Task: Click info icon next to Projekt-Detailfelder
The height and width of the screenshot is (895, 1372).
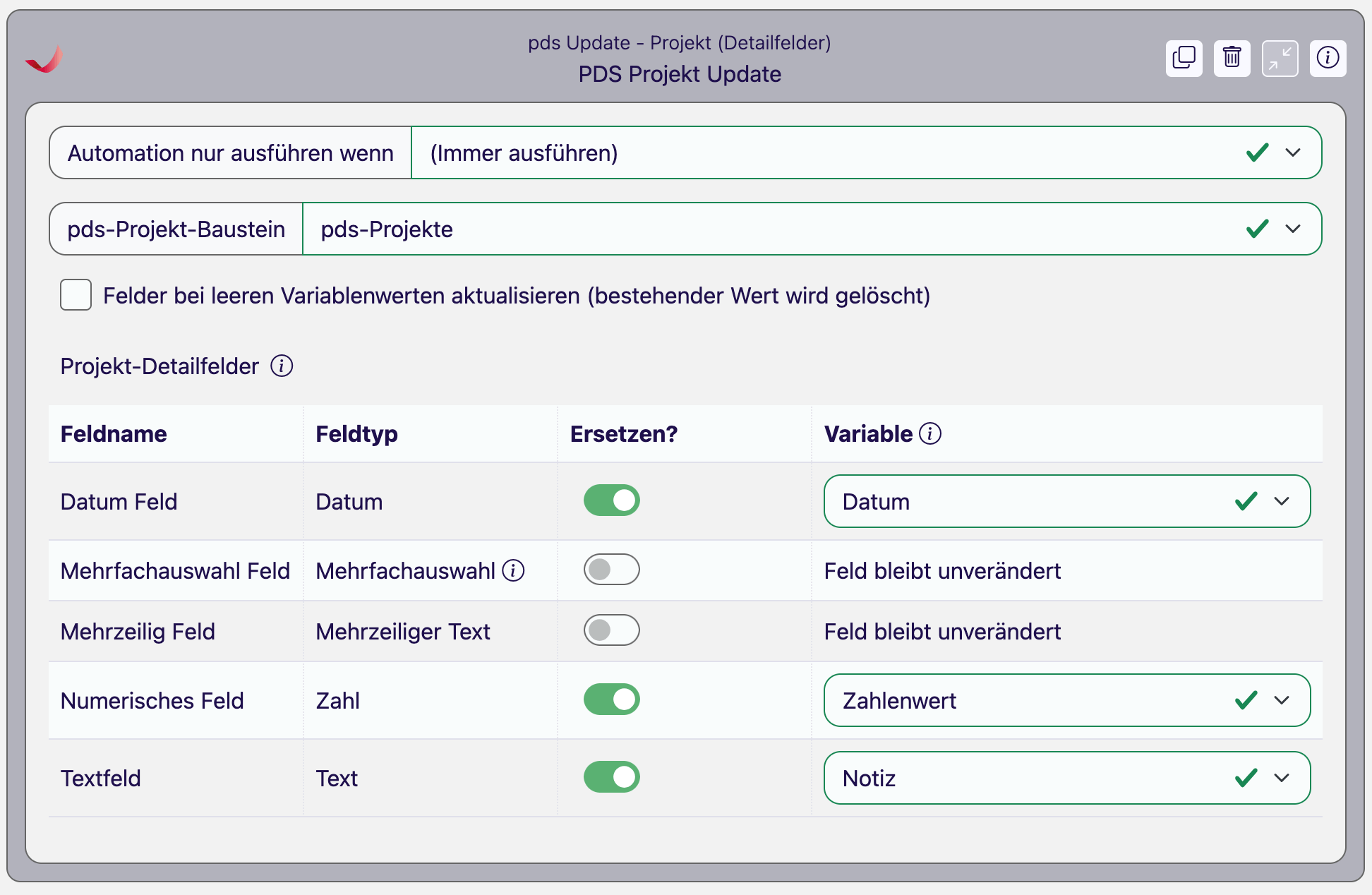Action: point(282,366)
